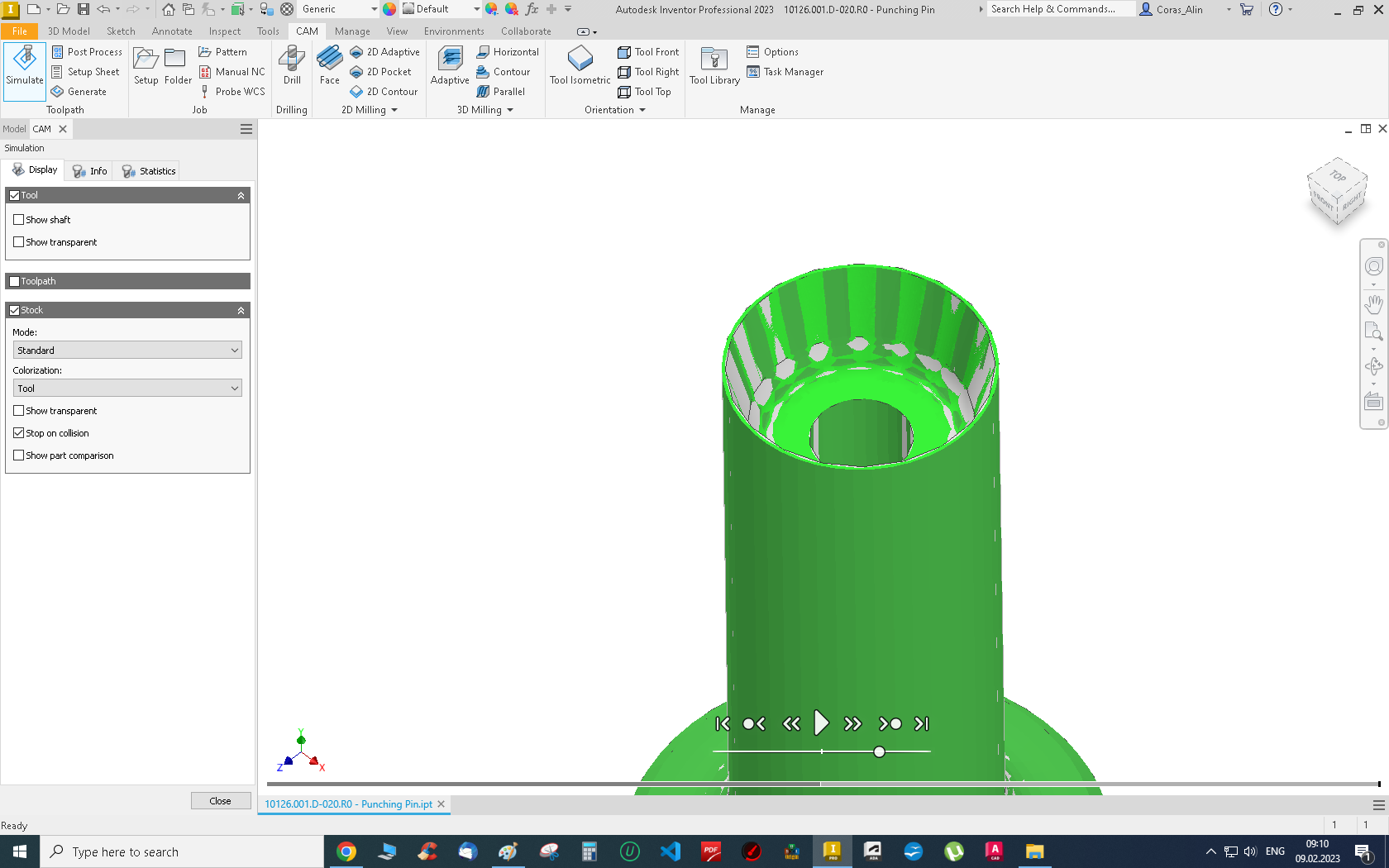Close the Simulation panel
The image size is (1389, 868).
pos(221,800)
